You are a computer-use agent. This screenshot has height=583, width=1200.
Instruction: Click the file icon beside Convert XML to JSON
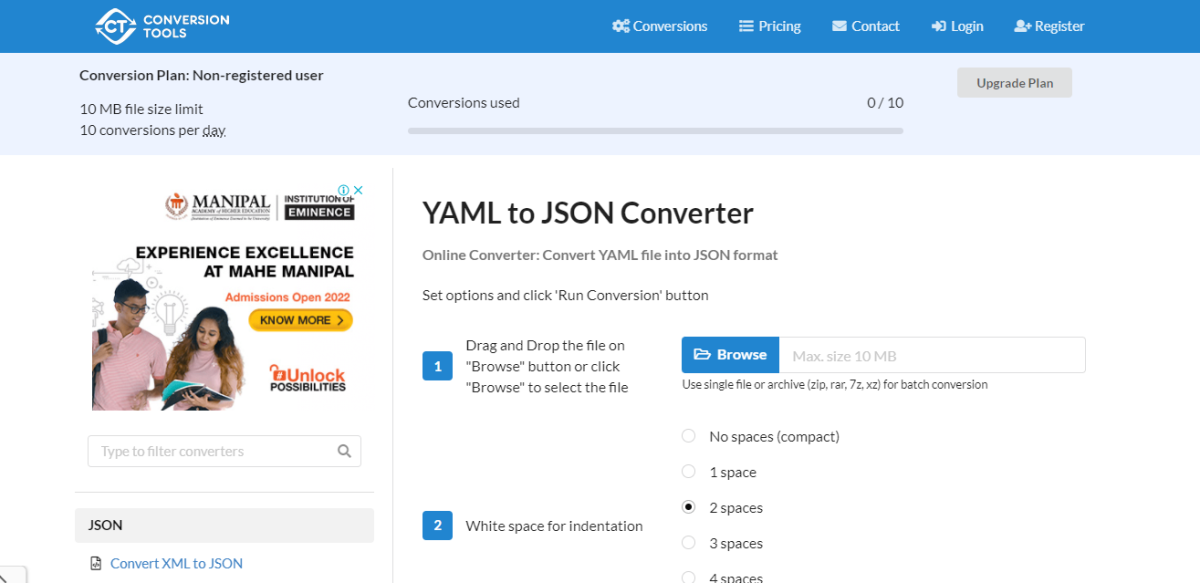pos(96,564)
